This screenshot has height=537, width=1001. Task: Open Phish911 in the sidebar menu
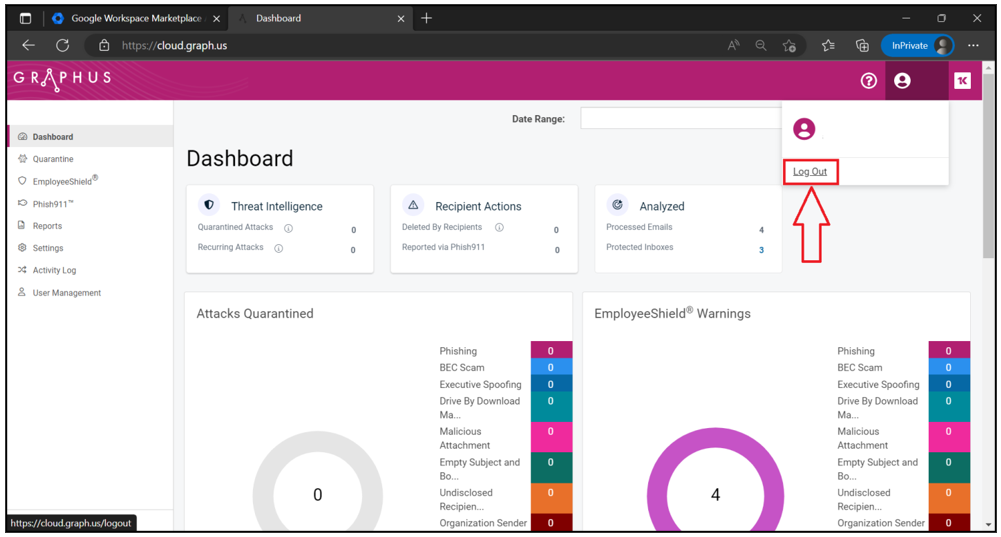point(90,203)
